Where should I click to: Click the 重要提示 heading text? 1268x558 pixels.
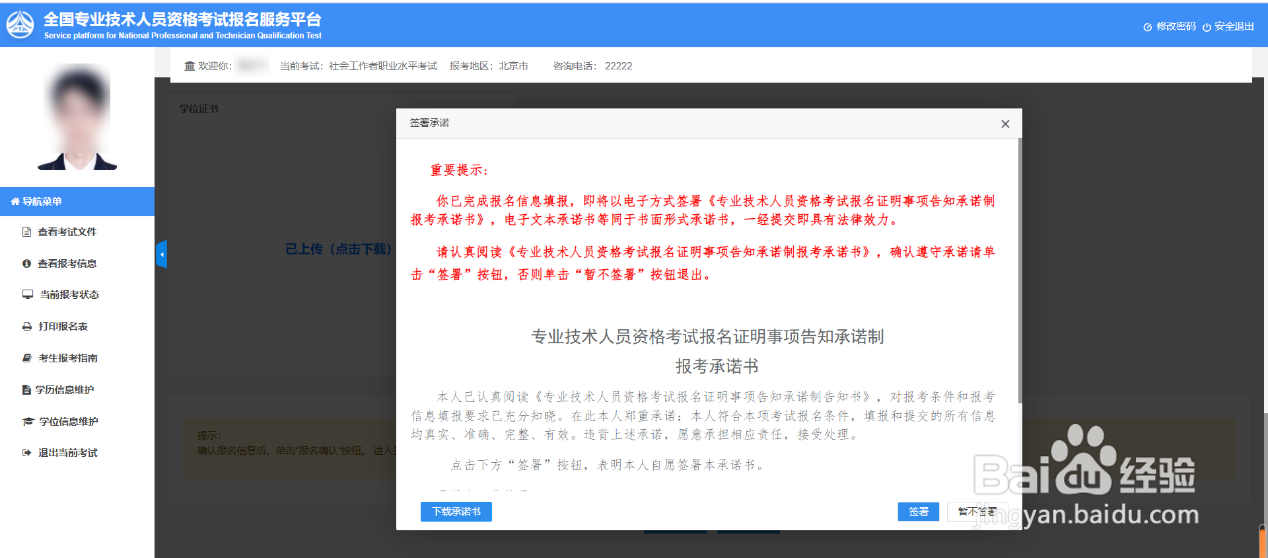click(x=460, y=170)
